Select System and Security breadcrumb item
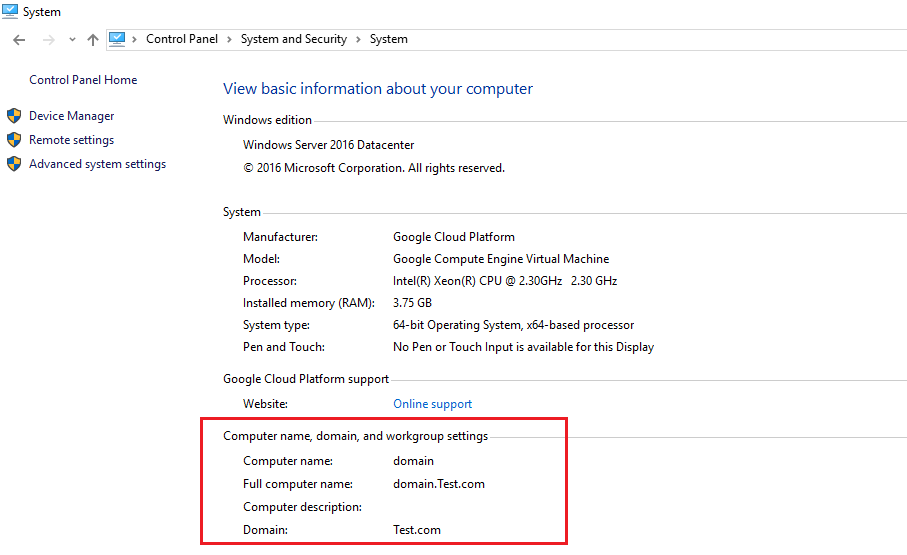The width and height of the screenshot is (907, 555). point(293,39)
